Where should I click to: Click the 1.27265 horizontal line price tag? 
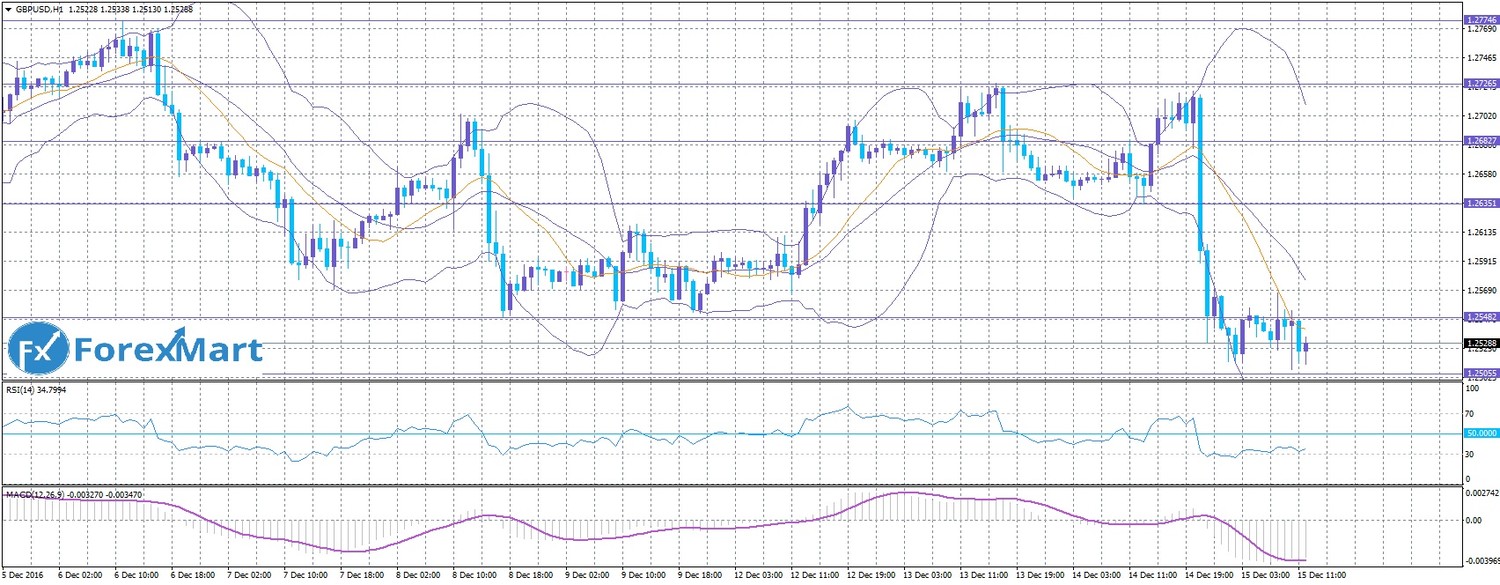(x=1480, y=83)
